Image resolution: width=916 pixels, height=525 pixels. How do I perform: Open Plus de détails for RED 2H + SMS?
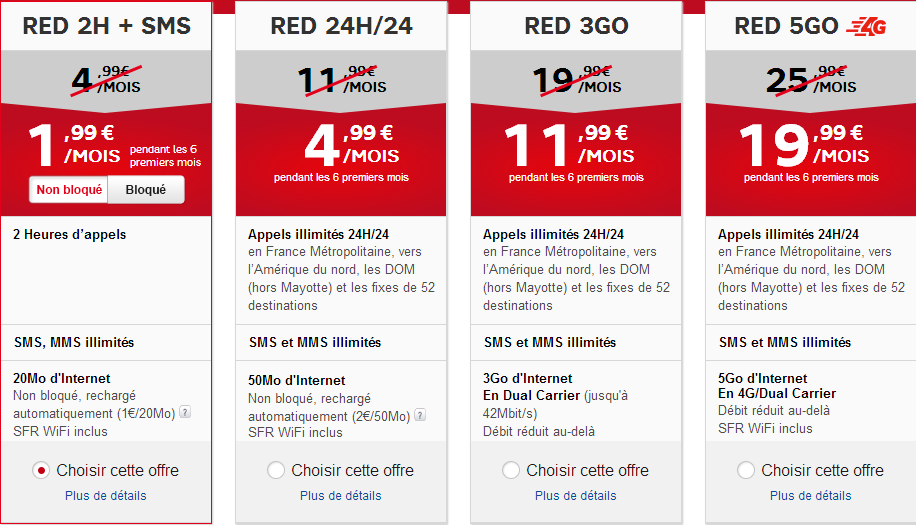(106, 496)
